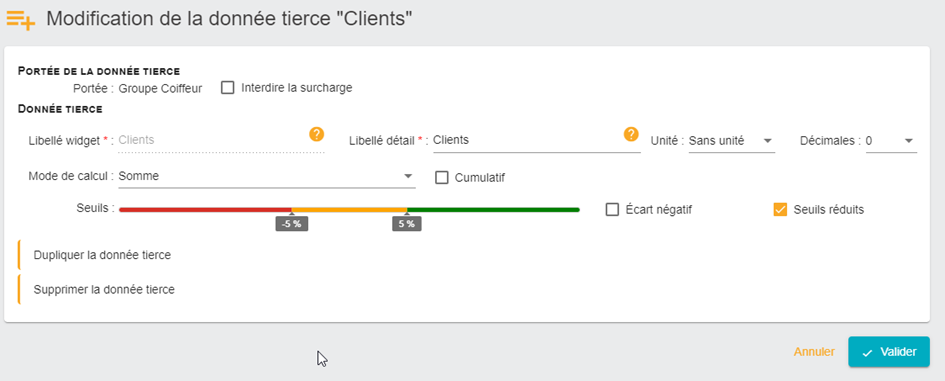Click the 5 % threshold handle
945x381 pixels.
[407, 224]
